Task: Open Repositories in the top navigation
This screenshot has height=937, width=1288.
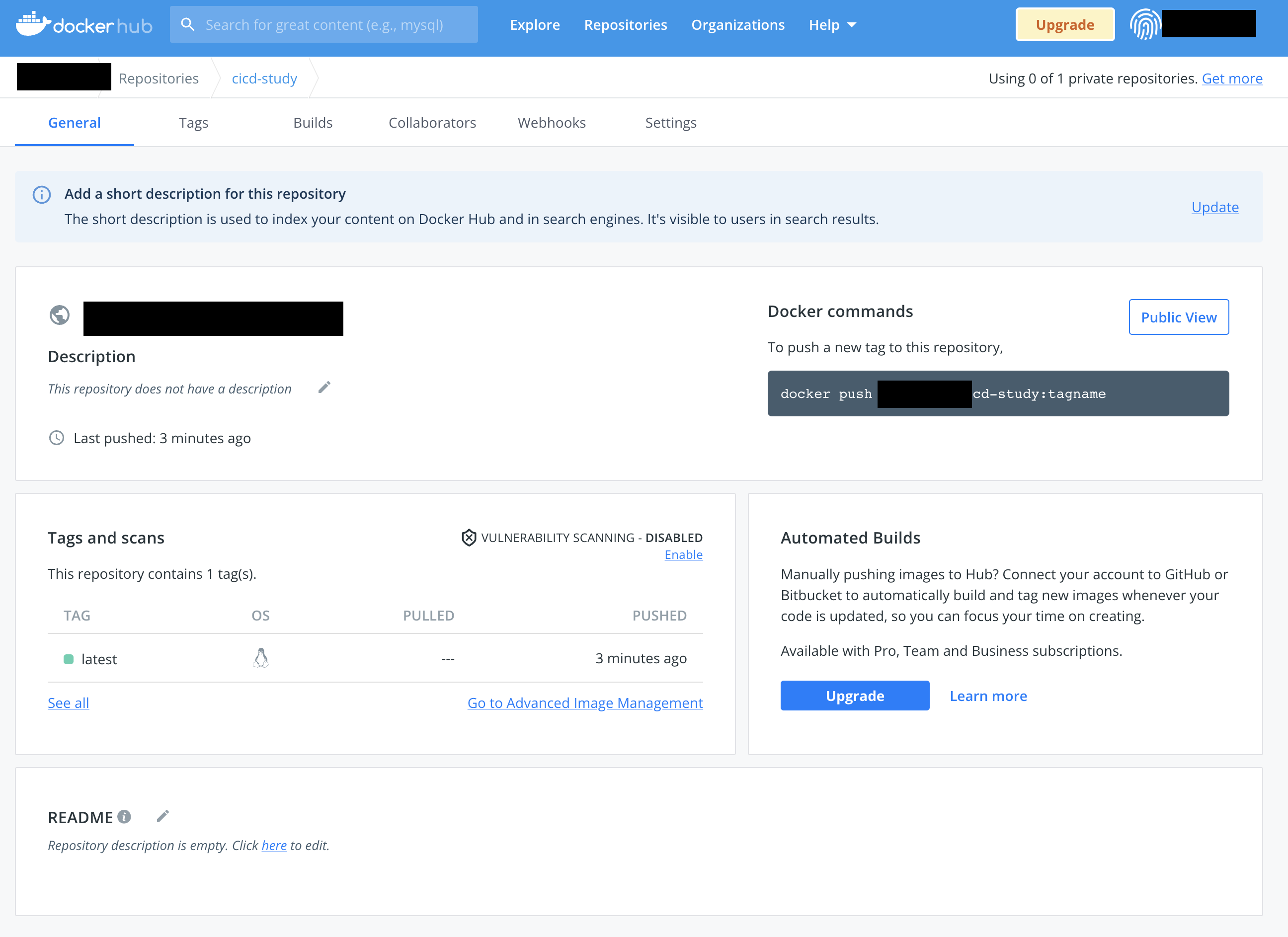Action: (x=625, y=25)
